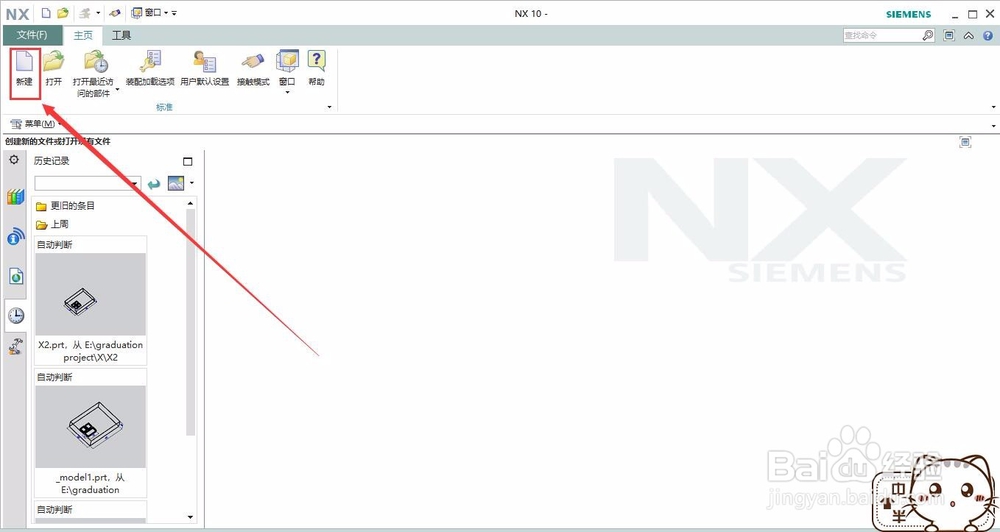Click the blue help question icon top right
Viewport: 1000px width, 532px height.
coord(988,36)
